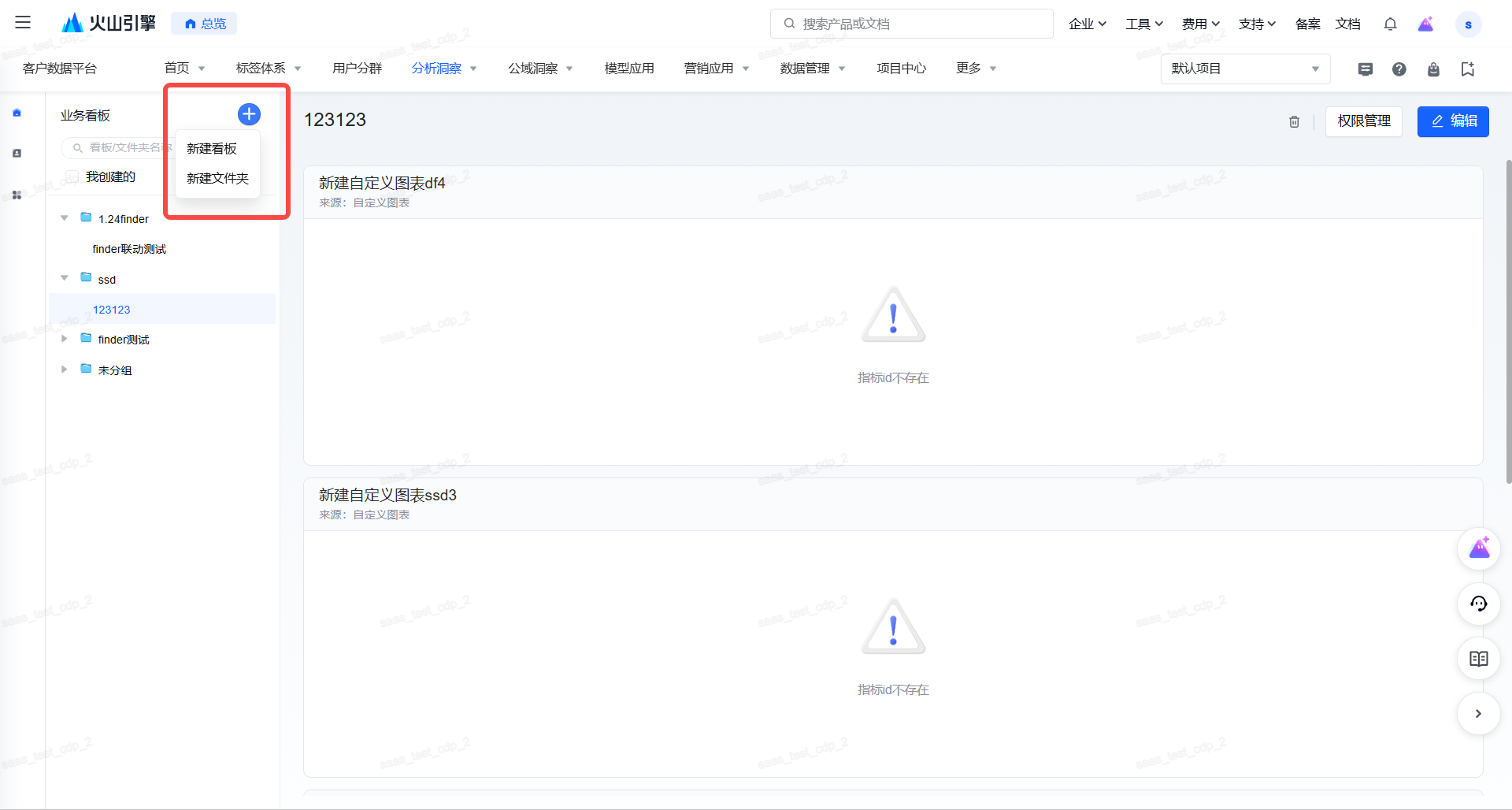Select the 123123 dashboard in tree
The image size is (1512, 810).
[x=112, y=310]
